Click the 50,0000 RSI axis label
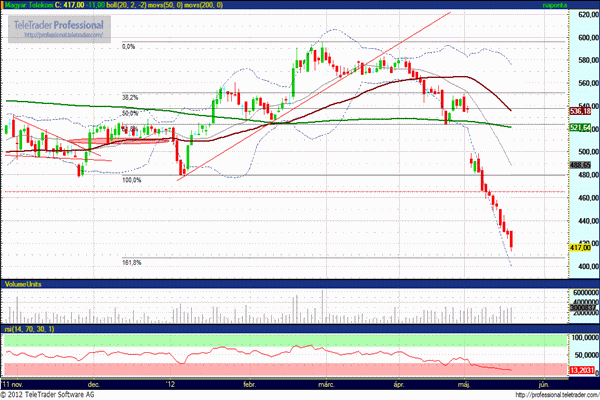Viewport: 600px width, 400px height. click(x=587, y=355)
